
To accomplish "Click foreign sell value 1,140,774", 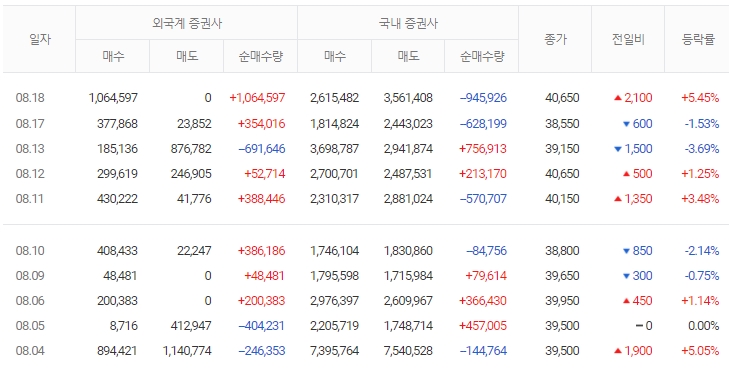I will pyautogui.click(x=187, y=351).
